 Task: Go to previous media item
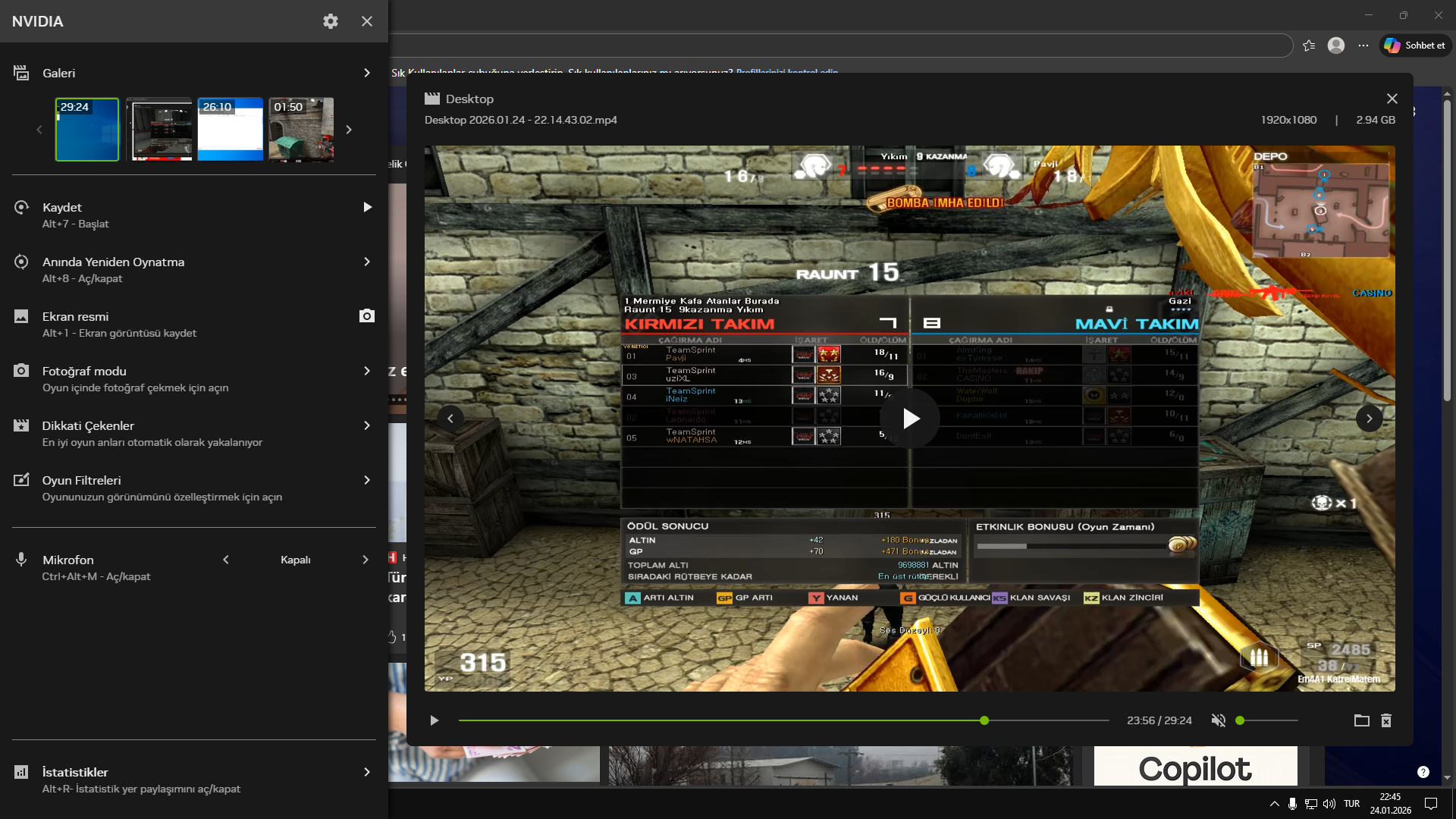pyautogui.click(x=450, y=419)
